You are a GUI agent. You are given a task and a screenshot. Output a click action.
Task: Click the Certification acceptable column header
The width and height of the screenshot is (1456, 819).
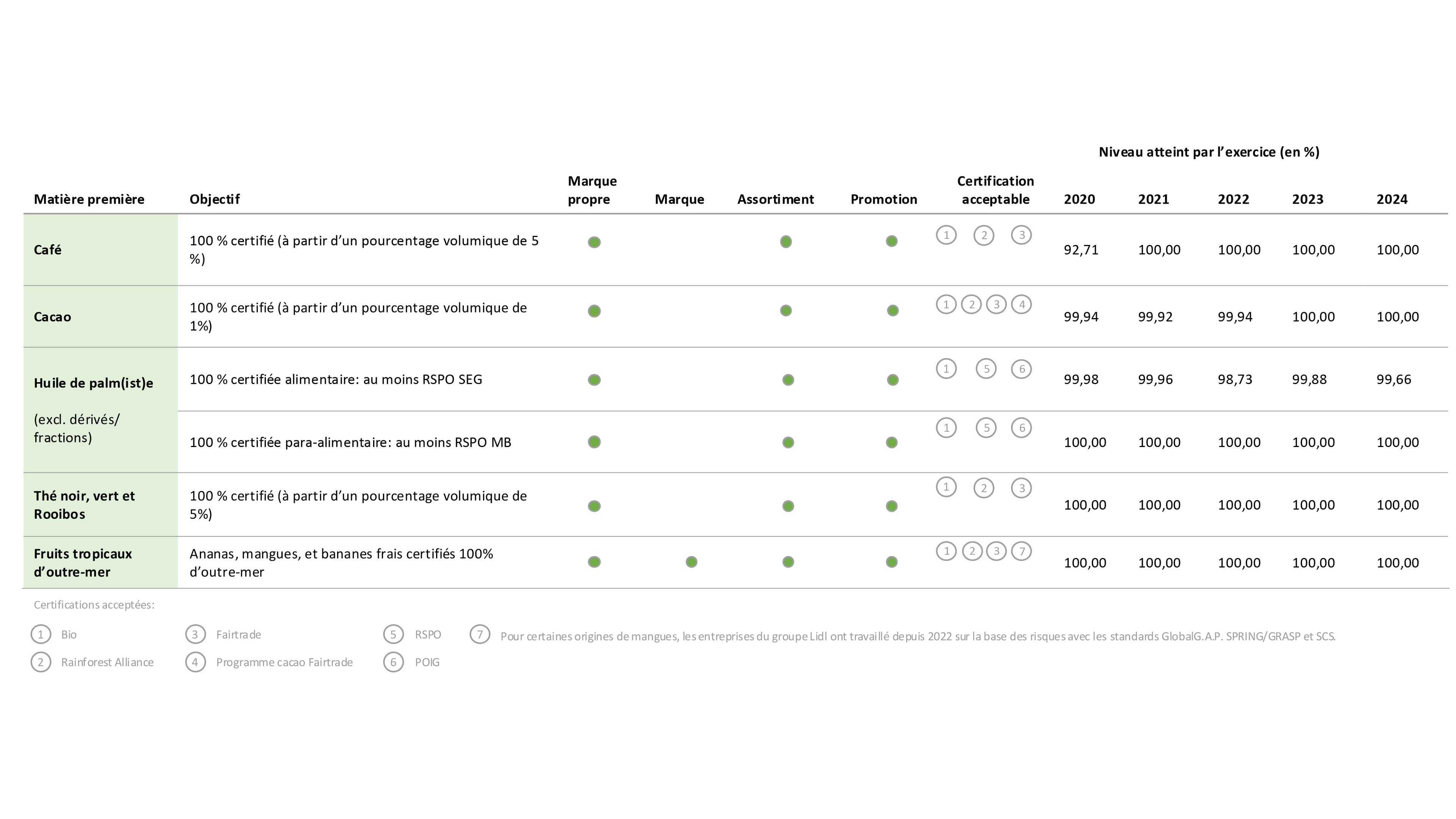click(x=995, y=190)
